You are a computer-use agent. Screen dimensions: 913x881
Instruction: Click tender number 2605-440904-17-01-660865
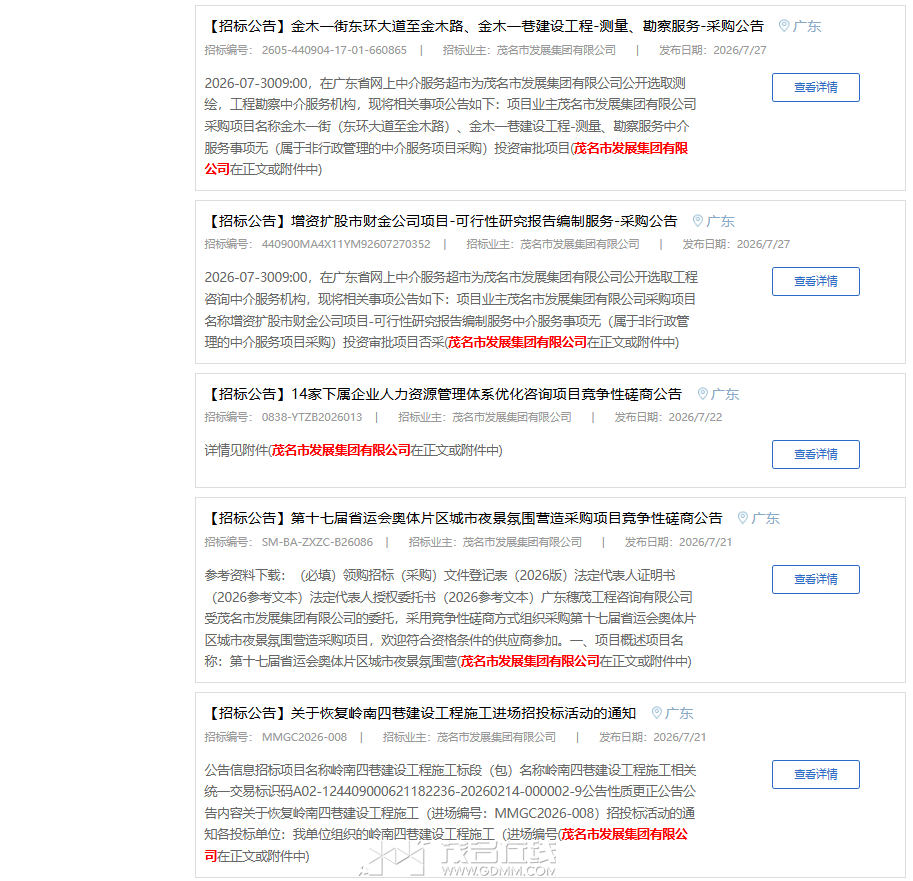pyautogui.click(x=334, y=50)
